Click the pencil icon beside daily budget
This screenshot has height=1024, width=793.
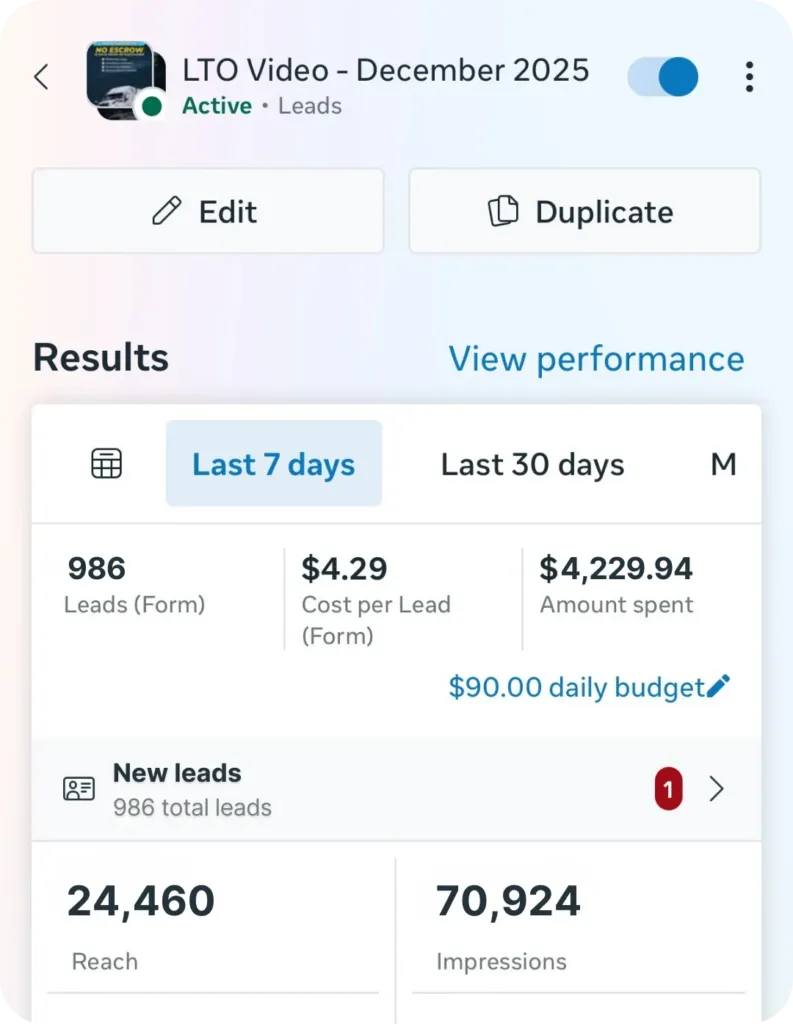(x=719, y=686)
